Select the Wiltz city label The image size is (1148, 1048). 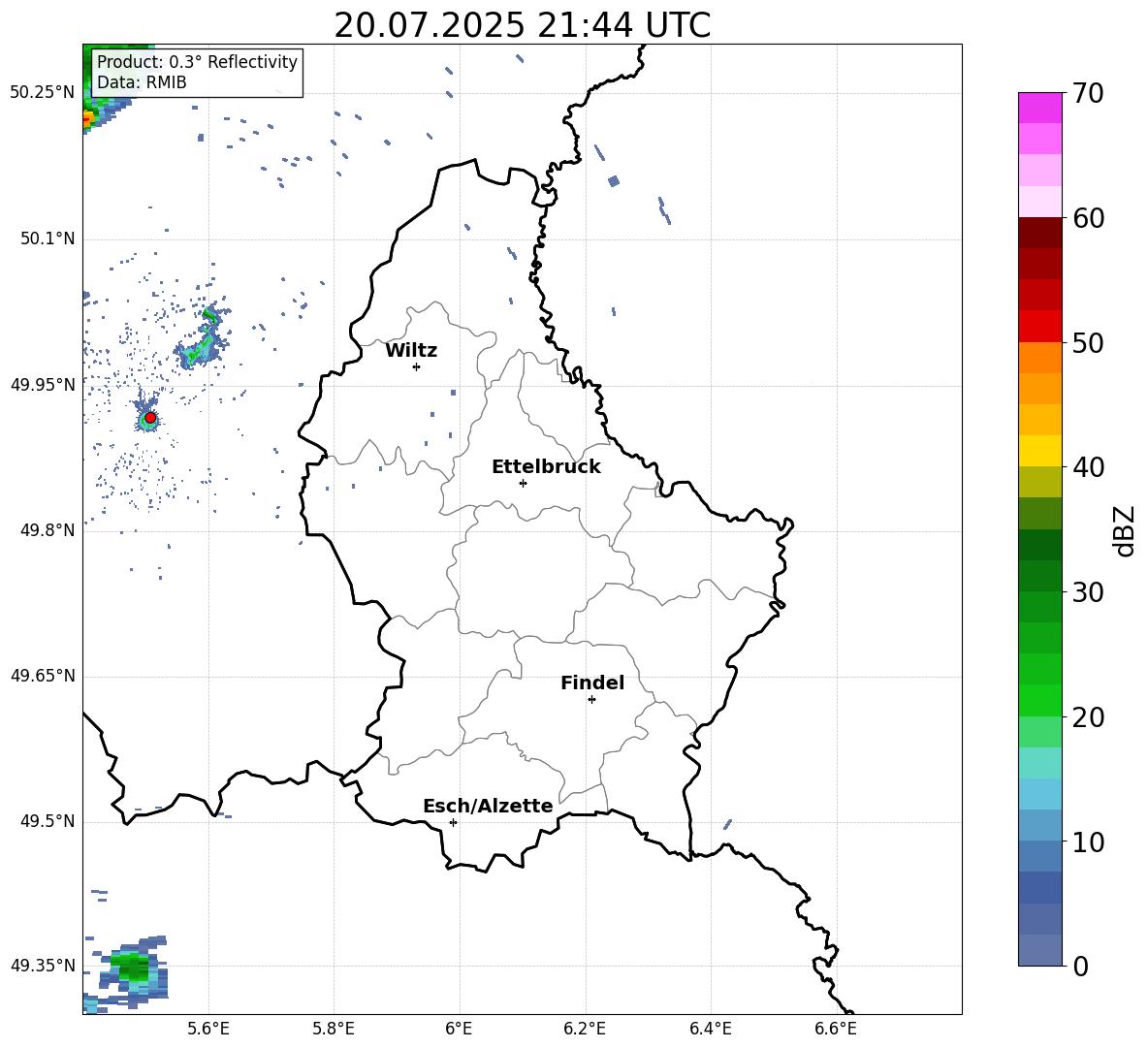pos(411,351)
